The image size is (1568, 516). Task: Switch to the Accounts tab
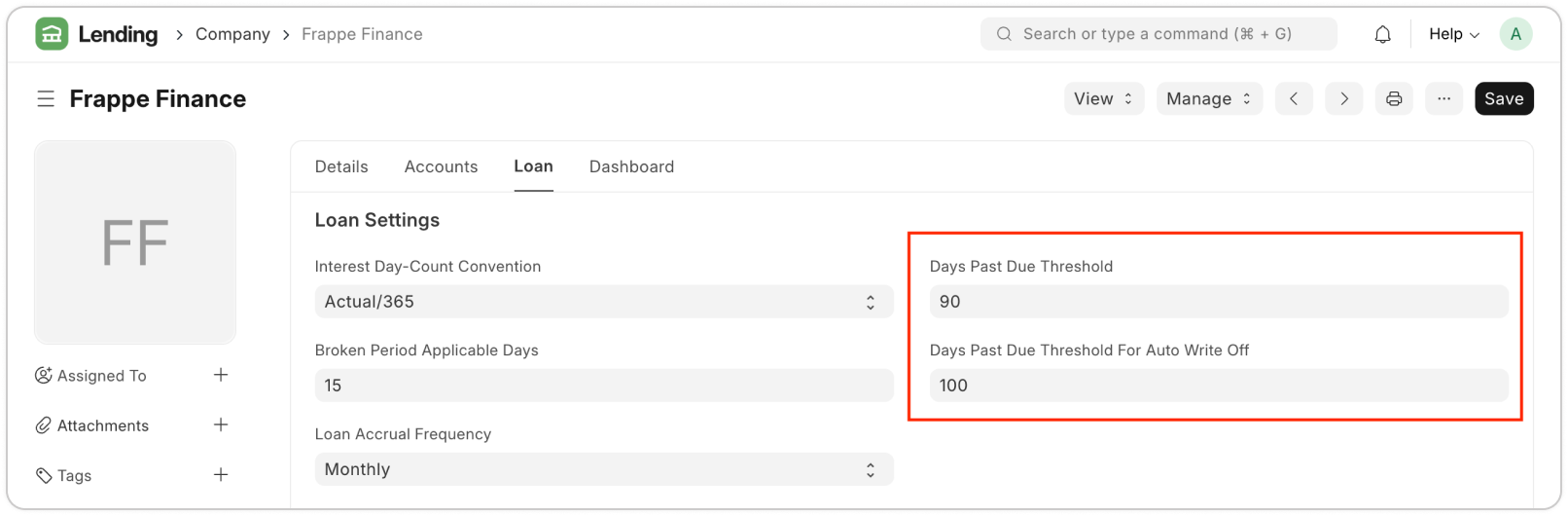(441, 166)
